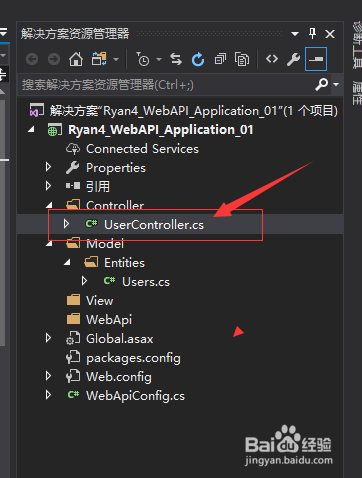362x478 pixels.
Task: Select the WebApi folder
Action: (109, 320)
